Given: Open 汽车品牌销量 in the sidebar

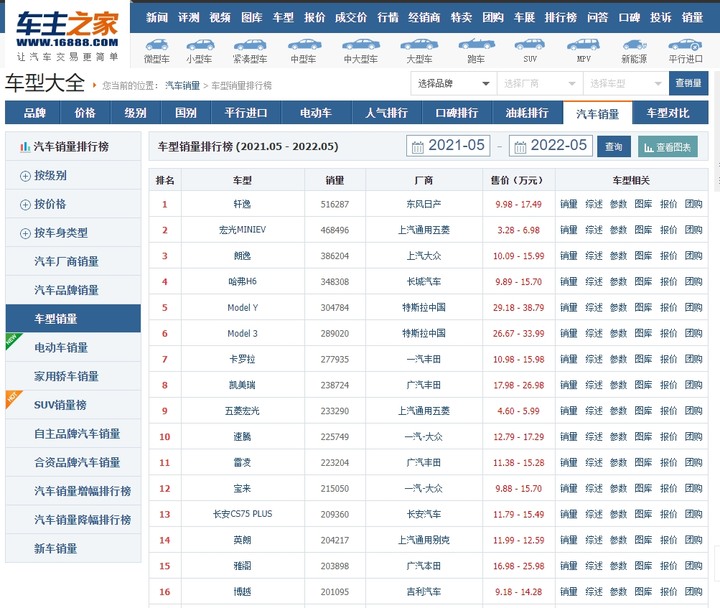Looking at the screenshot, I should pos(67,290).
